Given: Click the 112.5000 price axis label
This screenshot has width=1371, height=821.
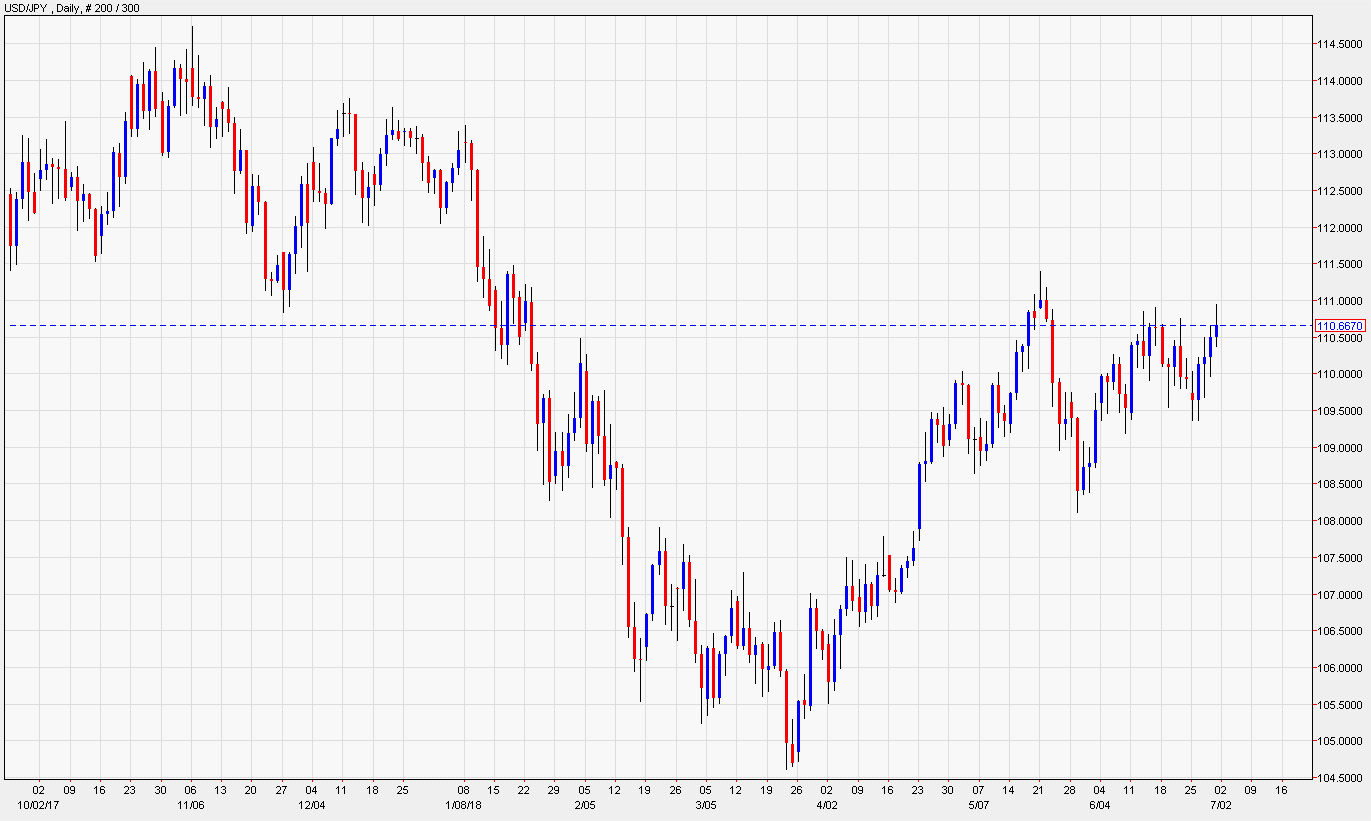Looking at the screenshot, I should tap(1340, 191).
